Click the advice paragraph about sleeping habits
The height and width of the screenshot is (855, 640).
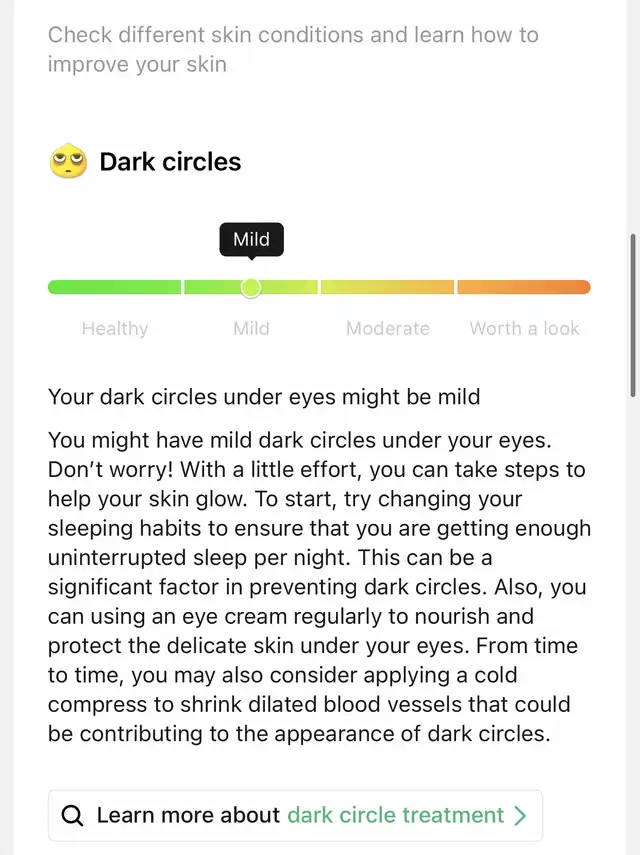319,587
